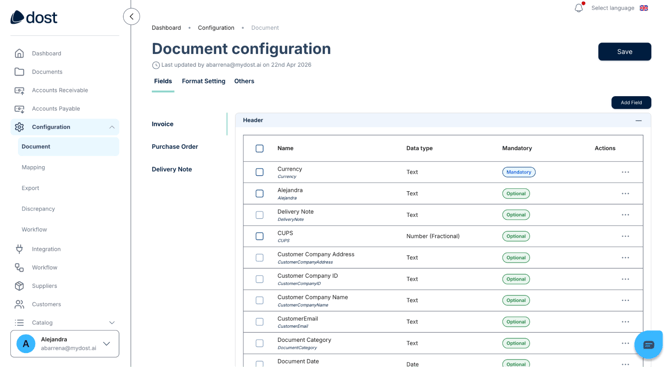Open actions menu for Alejandra row
This screenshot has height=367, width=670.
625,194
